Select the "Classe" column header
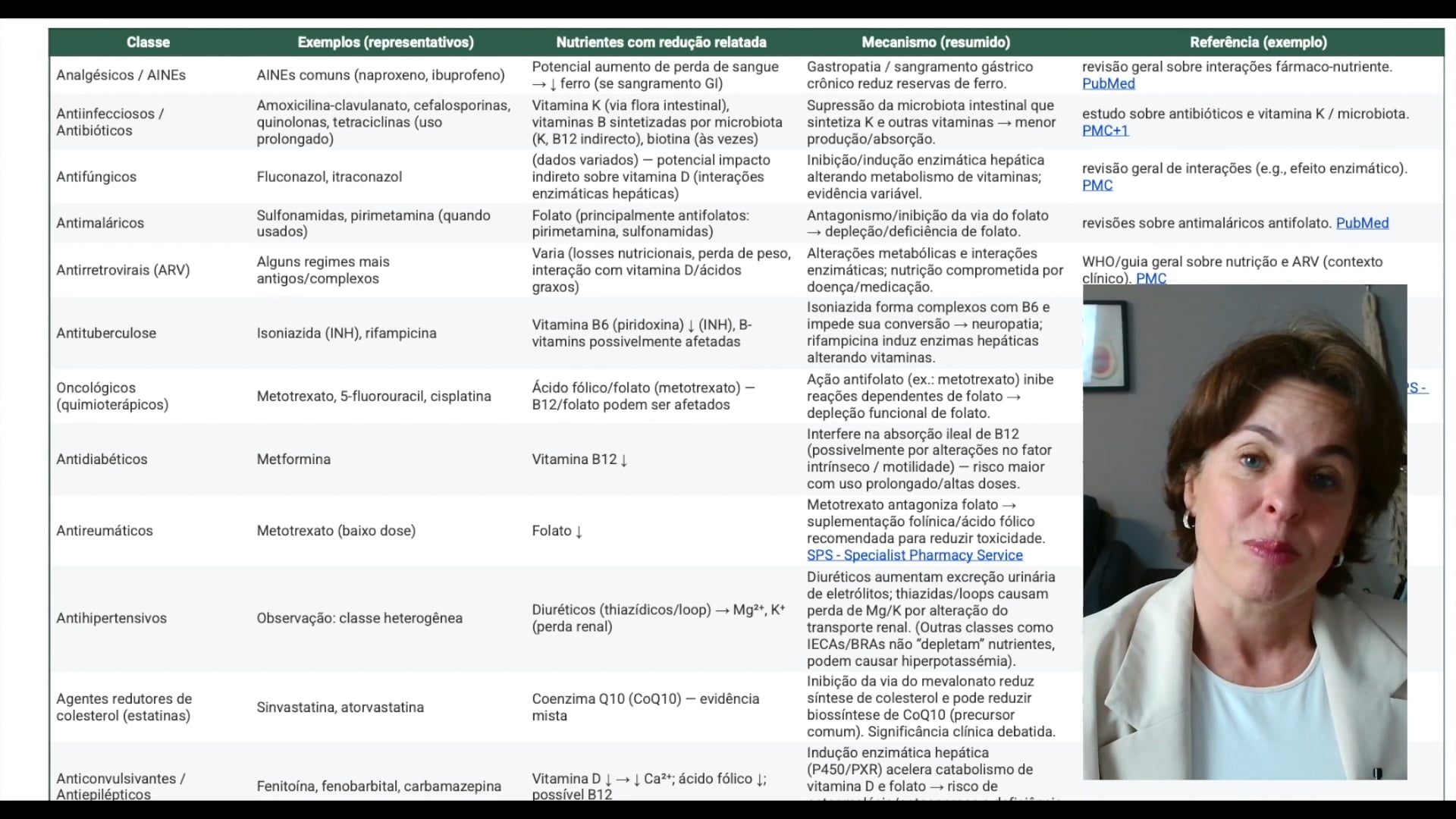 [148, 42]
